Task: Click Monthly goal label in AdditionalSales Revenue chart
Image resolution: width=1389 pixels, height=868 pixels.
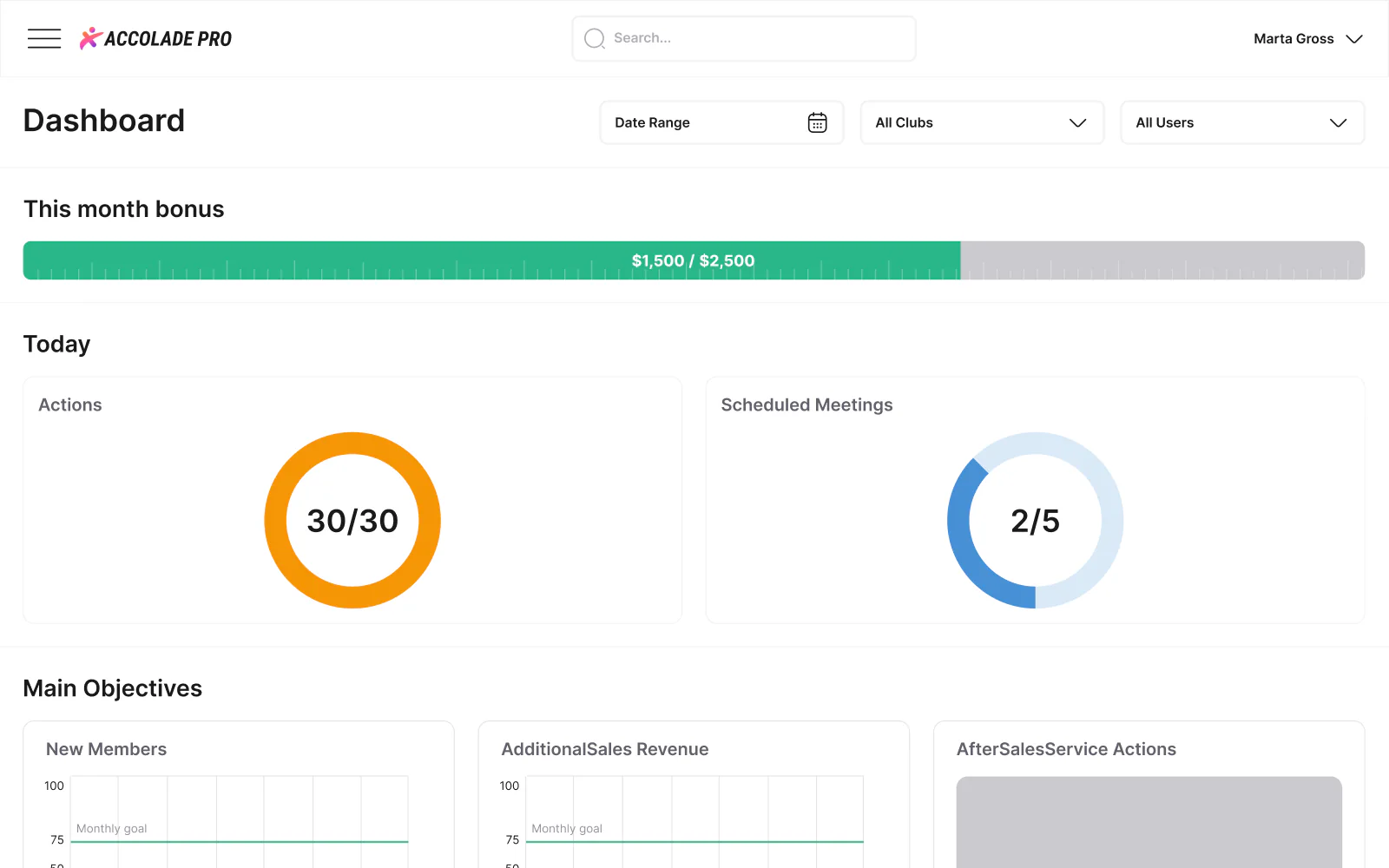Action: (567, 829)
